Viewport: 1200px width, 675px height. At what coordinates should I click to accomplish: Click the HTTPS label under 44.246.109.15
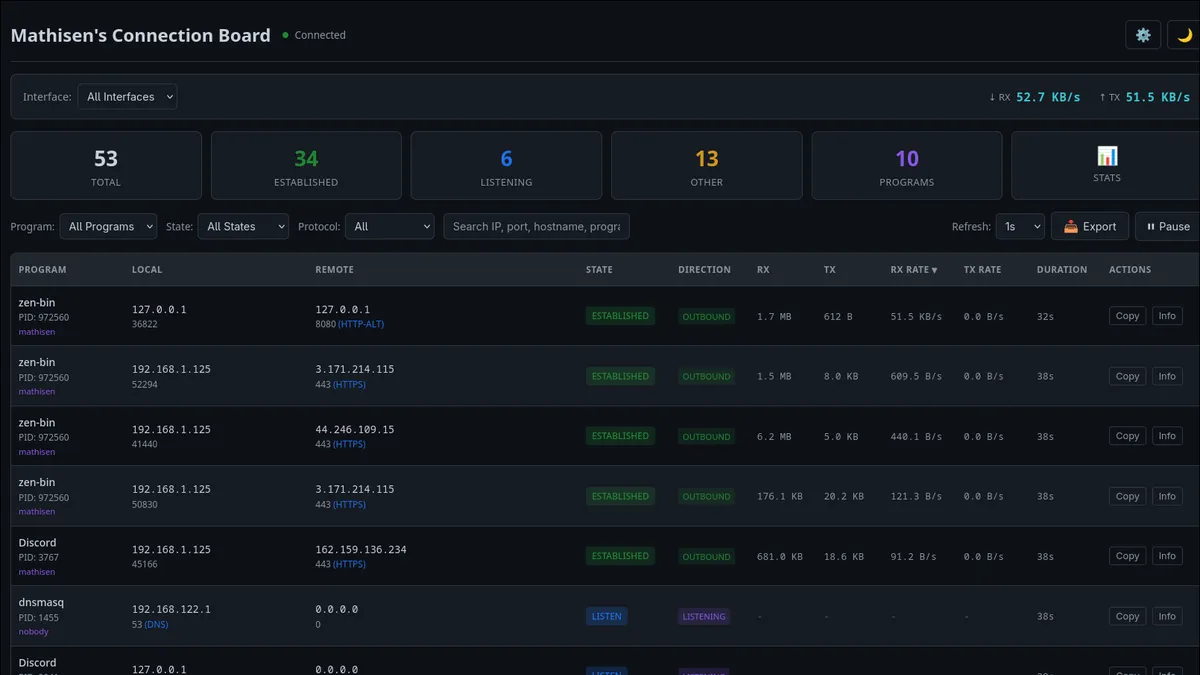349,444
